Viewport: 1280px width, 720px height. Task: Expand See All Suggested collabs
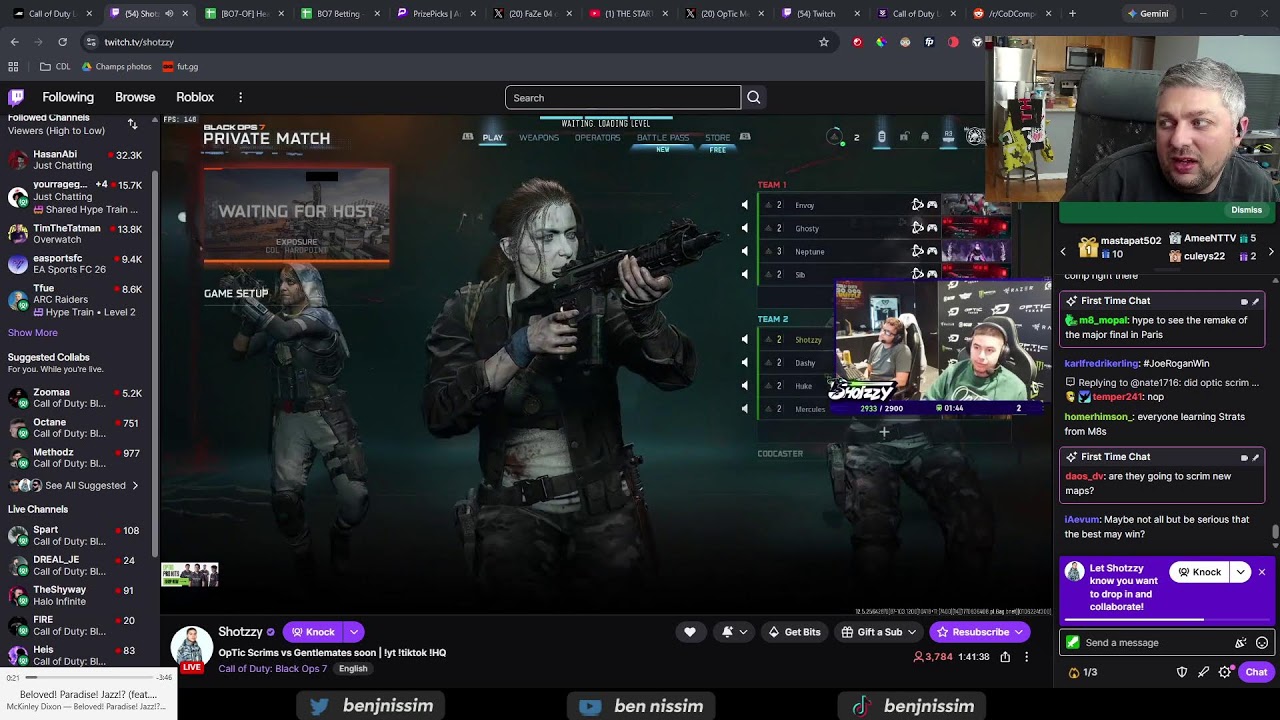73,485
